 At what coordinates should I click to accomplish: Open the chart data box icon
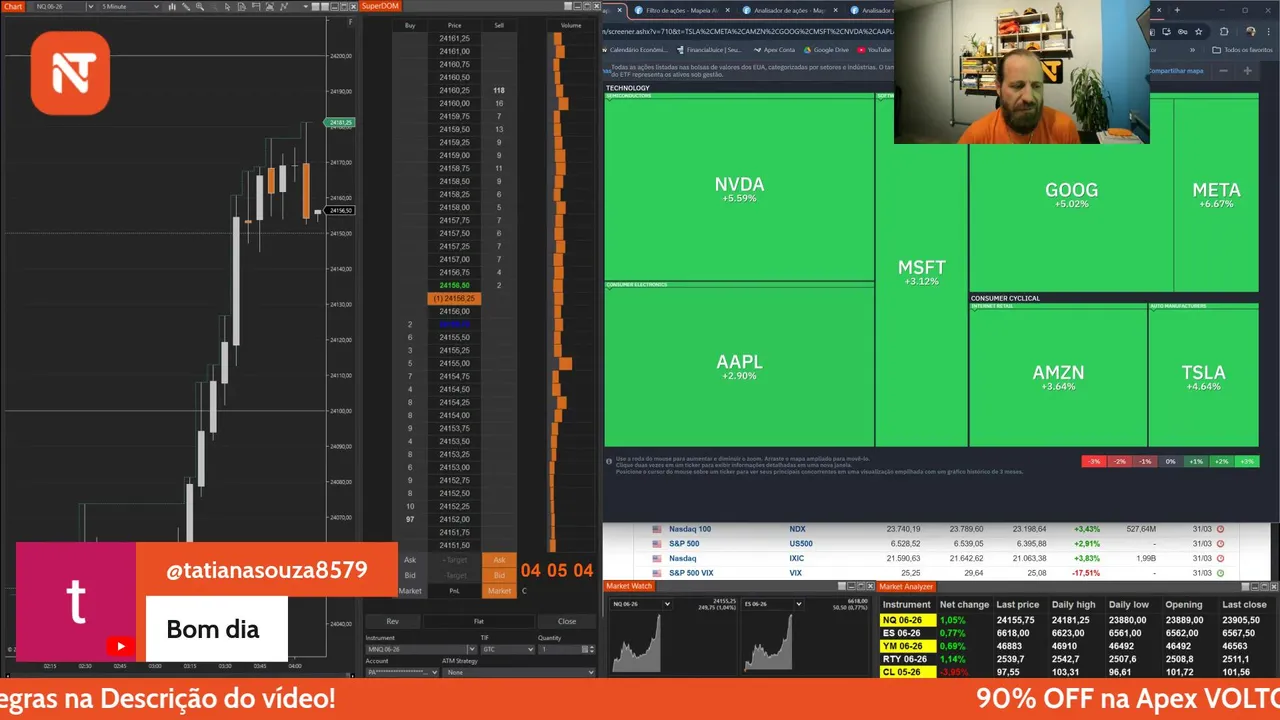[241, 6]
